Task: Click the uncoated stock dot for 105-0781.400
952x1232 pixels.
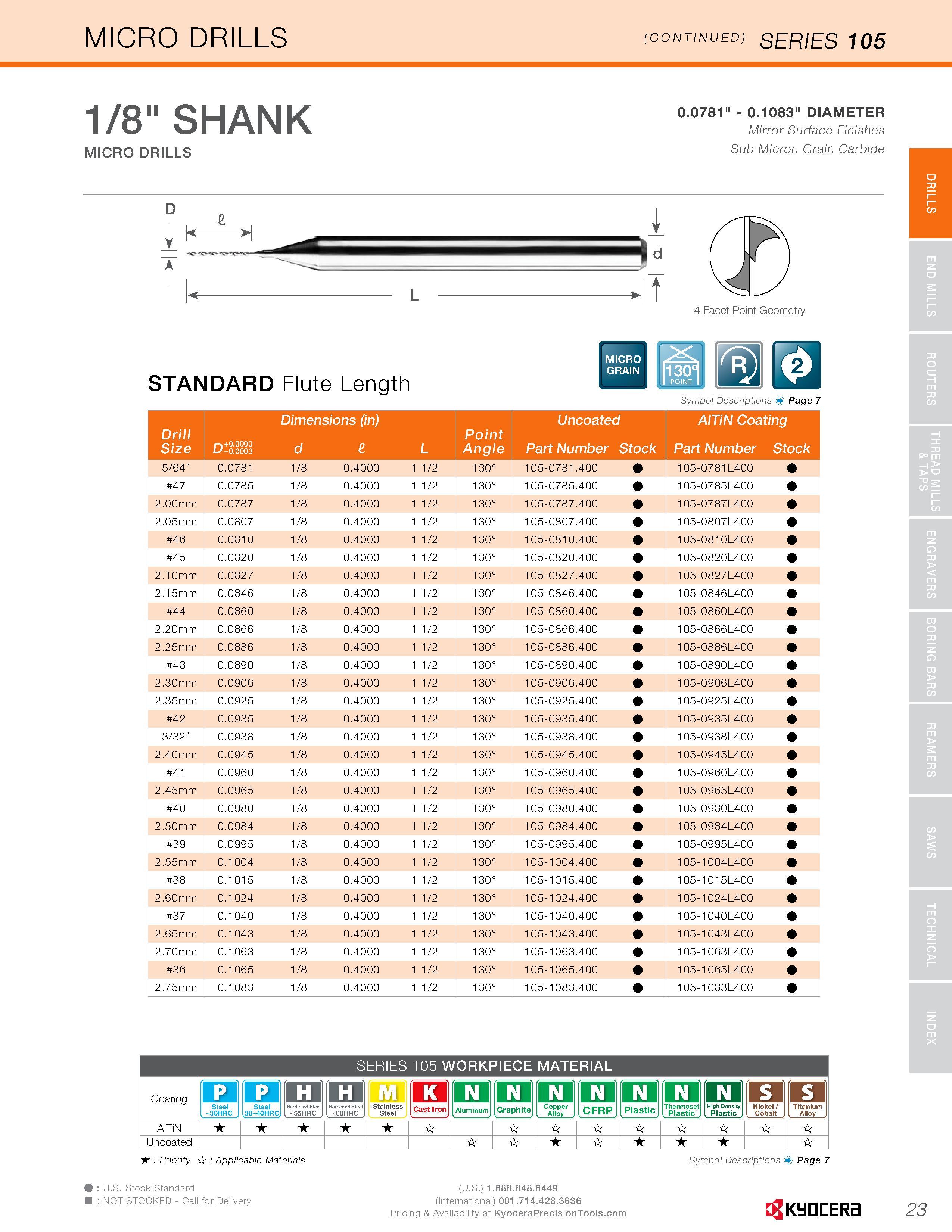Action: [x=638, y=468]
